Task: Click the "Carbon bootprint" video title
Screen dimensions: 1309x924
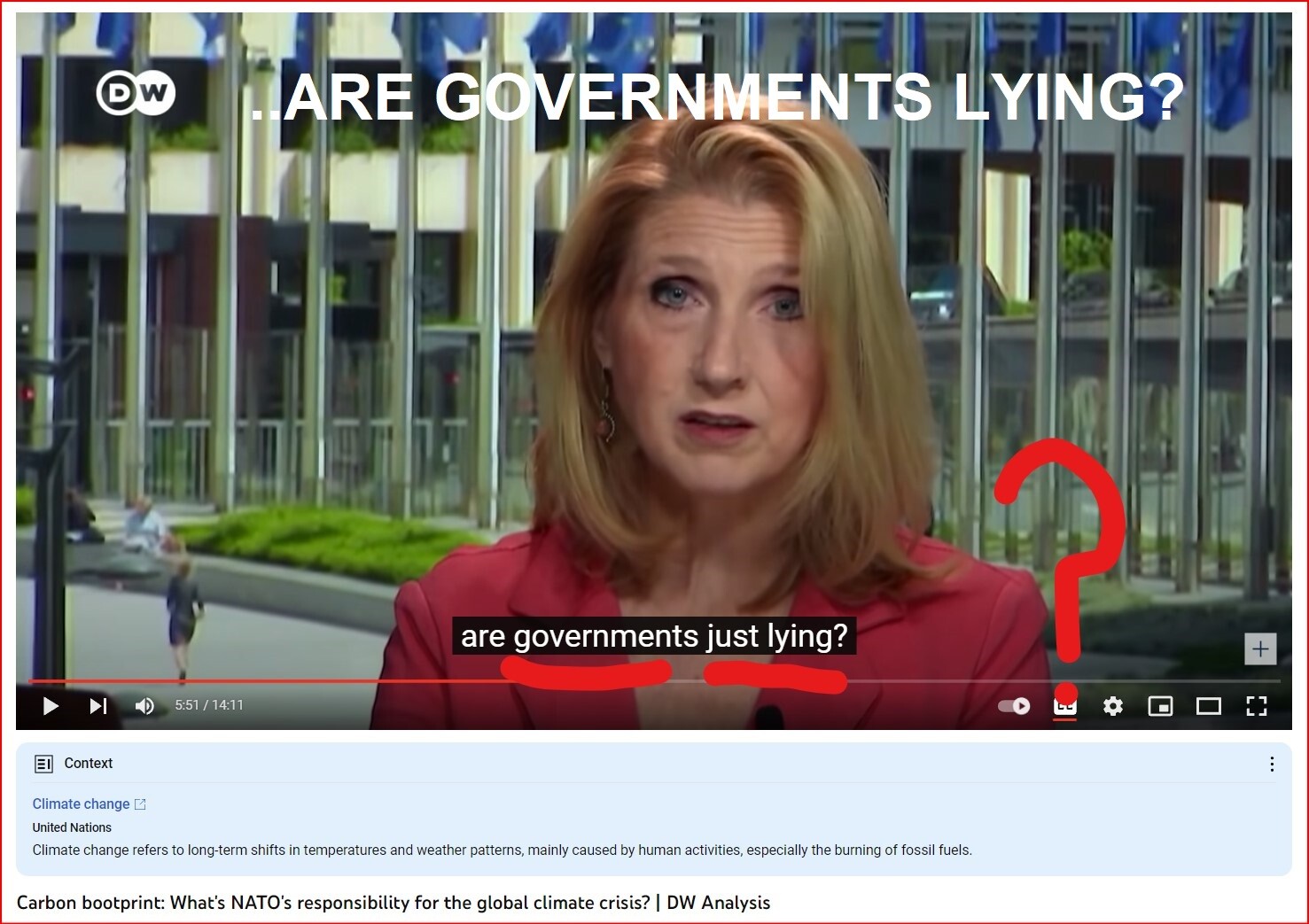Action: (x=393, y=903)
